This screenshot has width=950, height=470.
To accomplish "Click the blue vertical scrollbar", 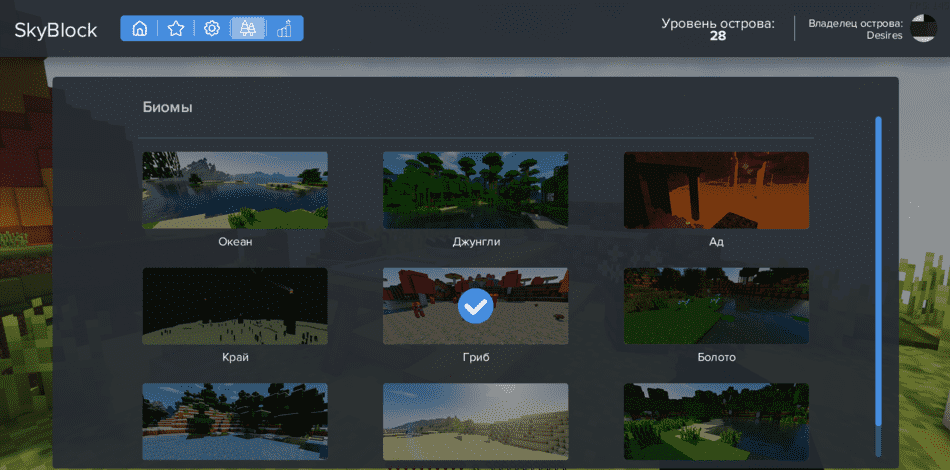I will coord(878,270).
